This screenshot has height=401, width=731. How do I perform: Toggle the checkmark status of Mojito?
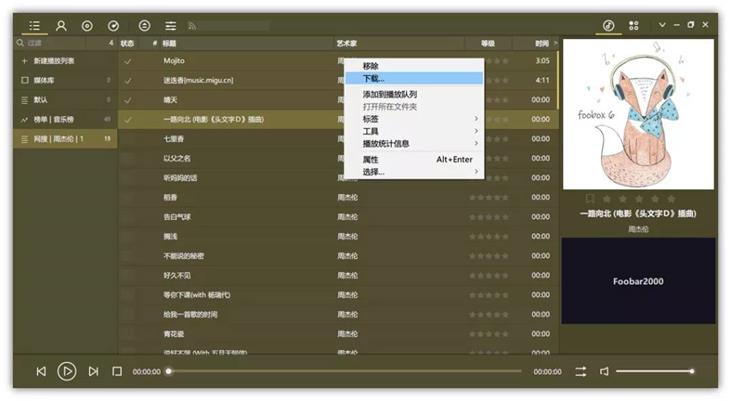[x=127, y=61]
